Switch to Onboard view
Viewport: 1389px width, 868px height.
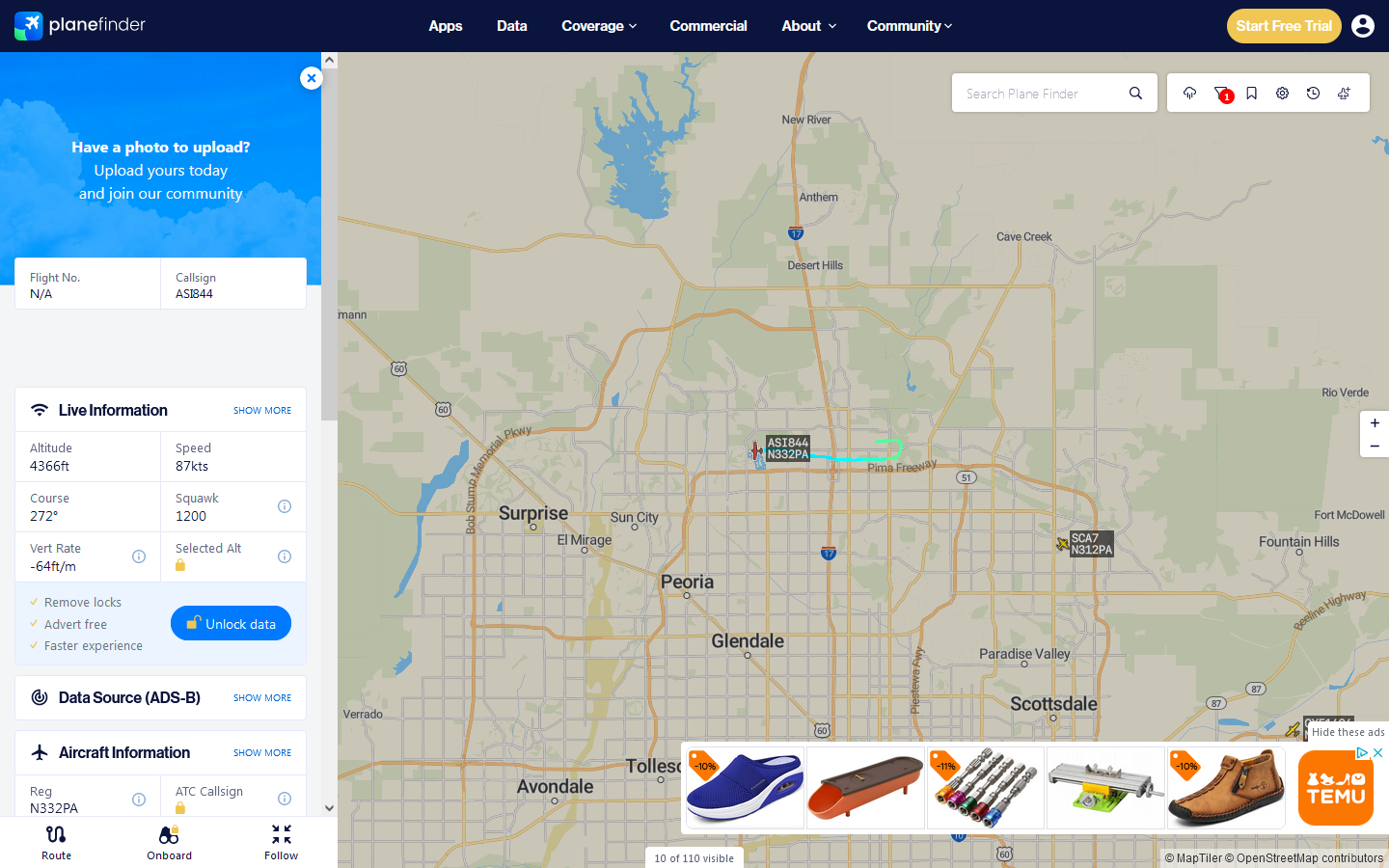click(169, 842)
